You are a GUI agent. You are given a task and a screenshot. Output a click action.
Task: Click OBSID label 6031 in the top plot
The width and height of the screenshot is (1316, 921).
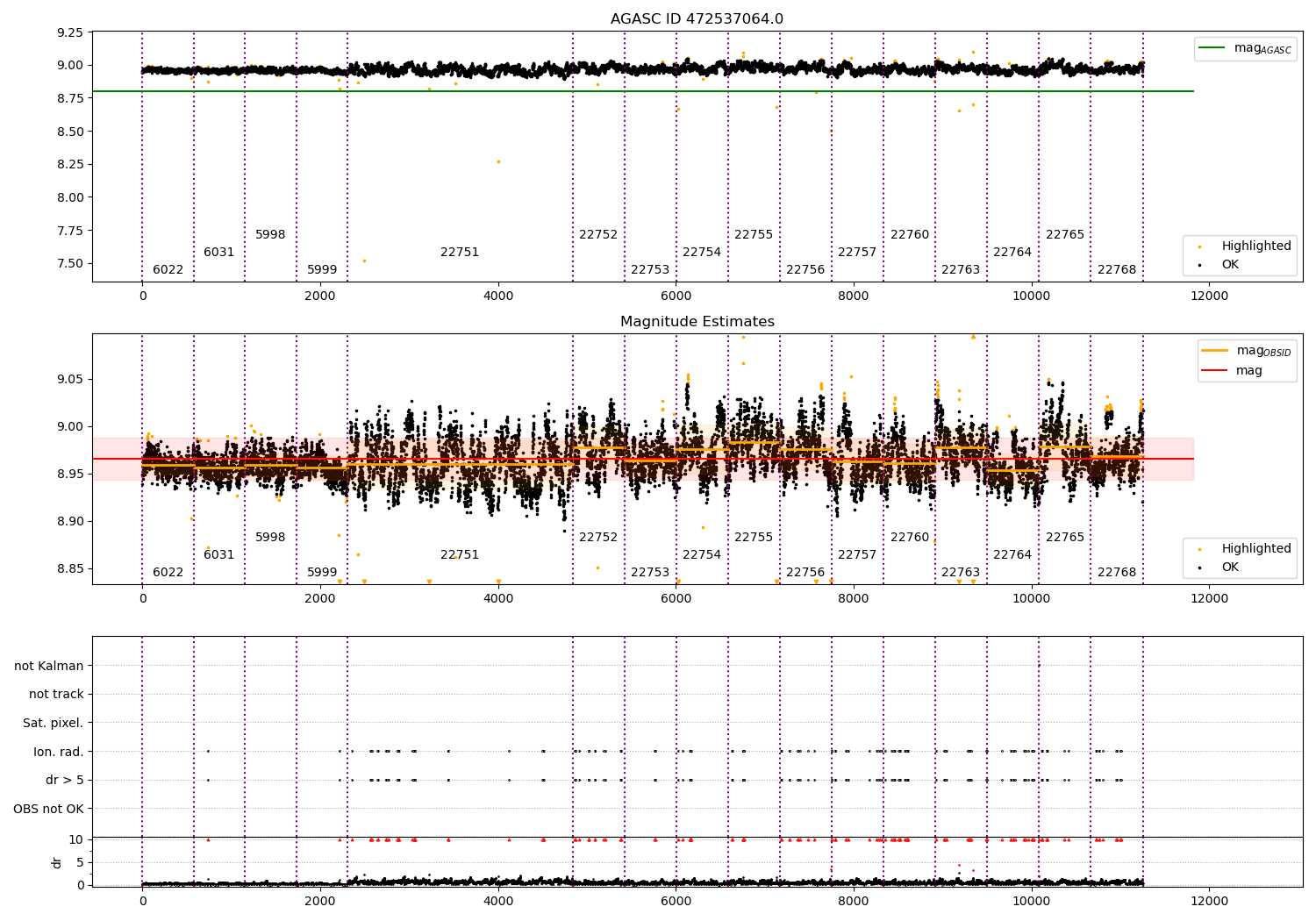click(219, 253)
